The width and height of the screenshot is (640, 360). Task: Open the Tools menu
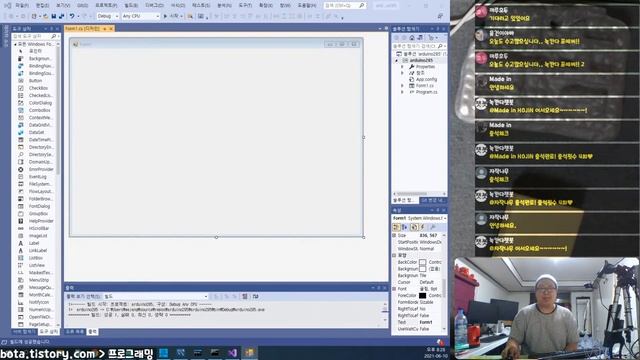coord(245,5)
